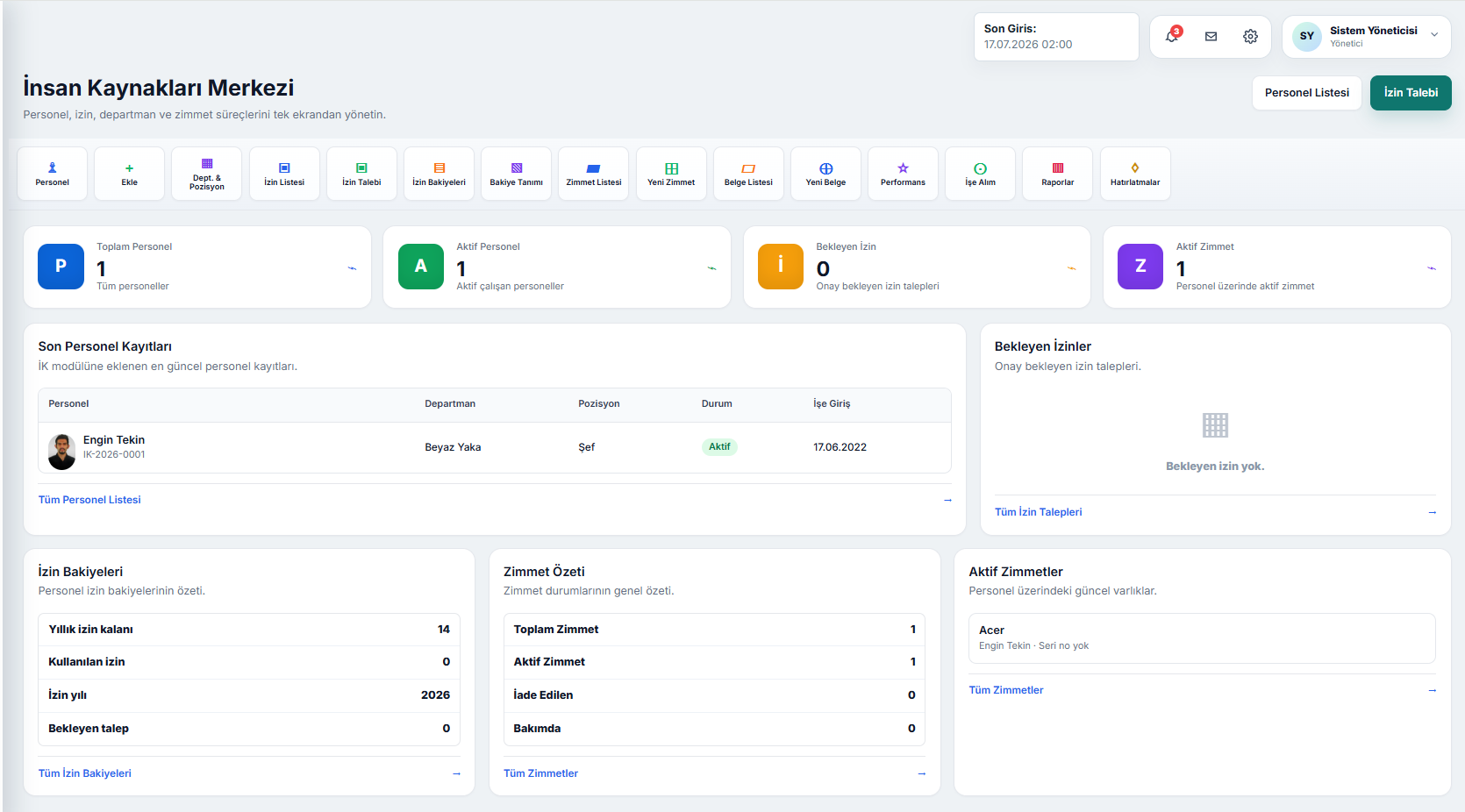
Task: Open the Raporlar shortcut
Action: (1057, 174)
